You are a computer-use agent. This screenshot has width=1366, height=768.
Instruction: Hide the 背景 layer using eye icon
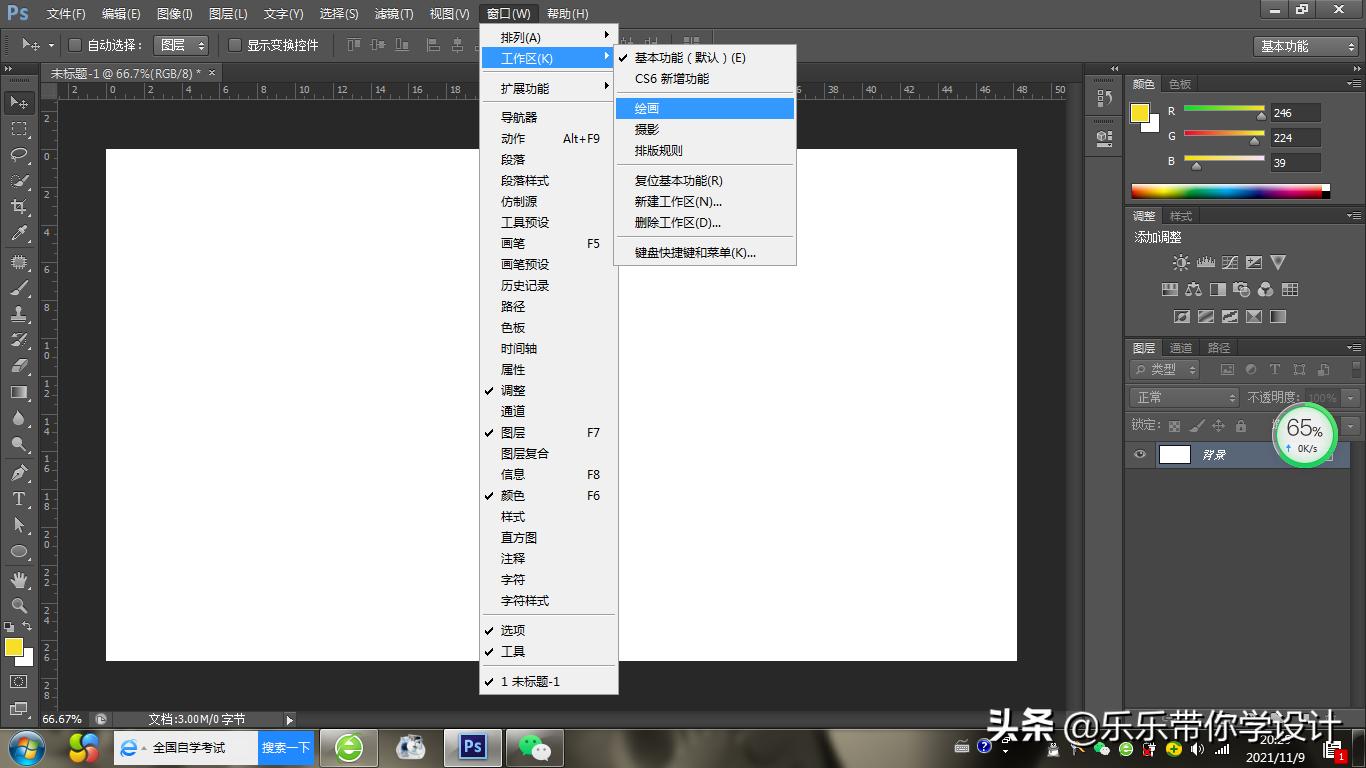click(1140, 455)
